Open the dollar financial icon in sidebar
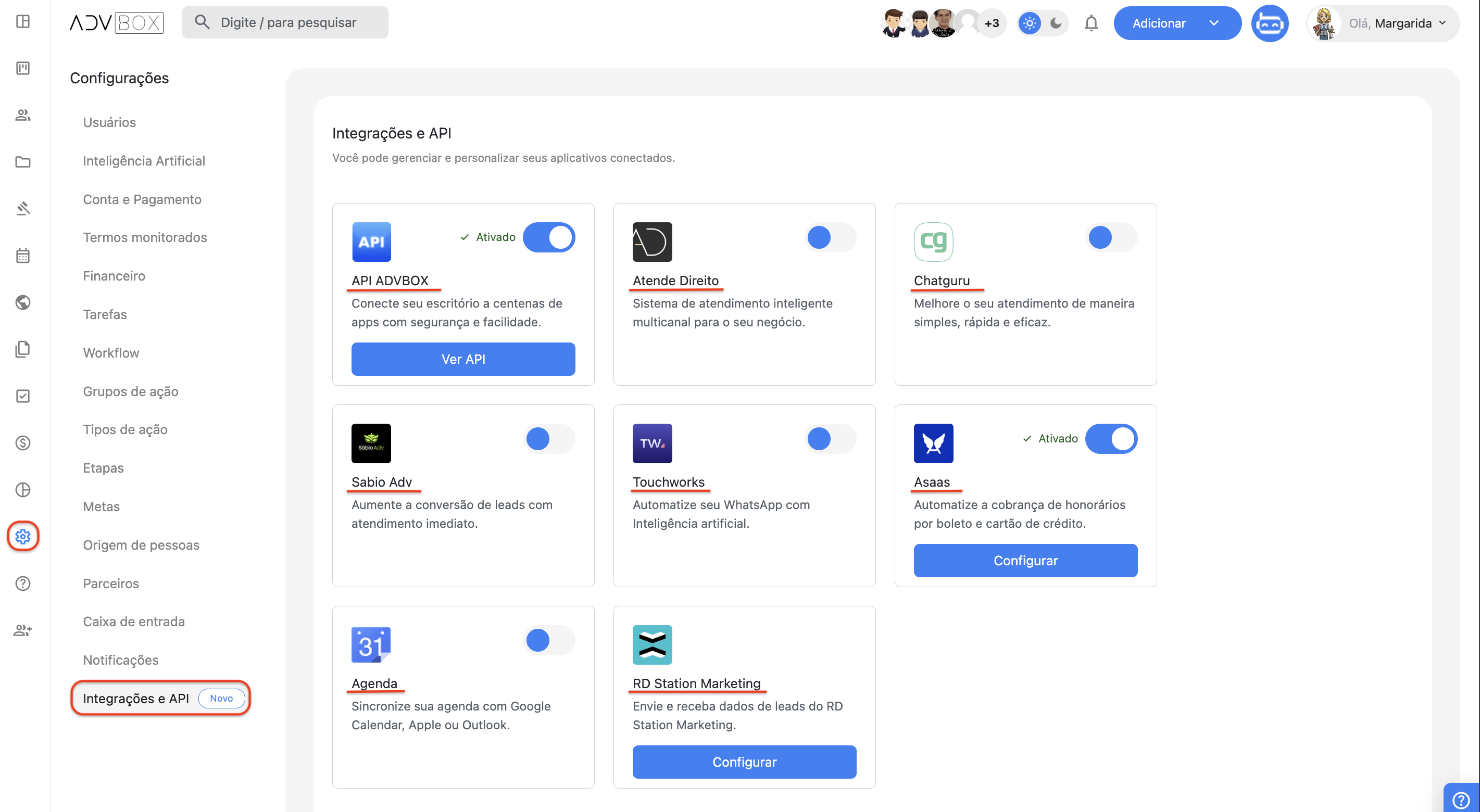 (23, 443)
